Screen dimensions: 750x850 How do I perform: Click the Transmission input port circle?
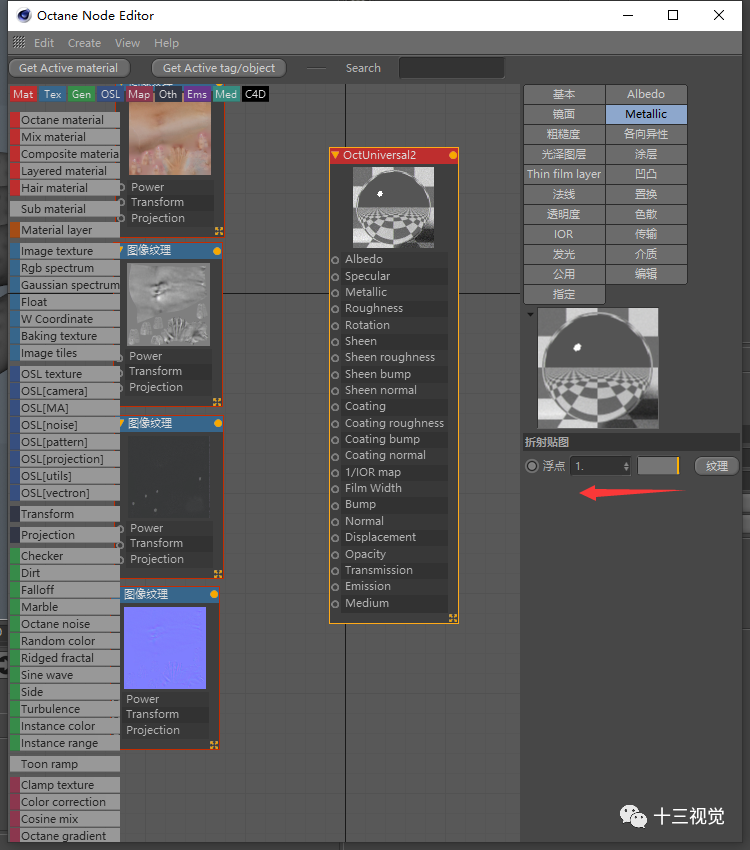click(x=335, y=571)
